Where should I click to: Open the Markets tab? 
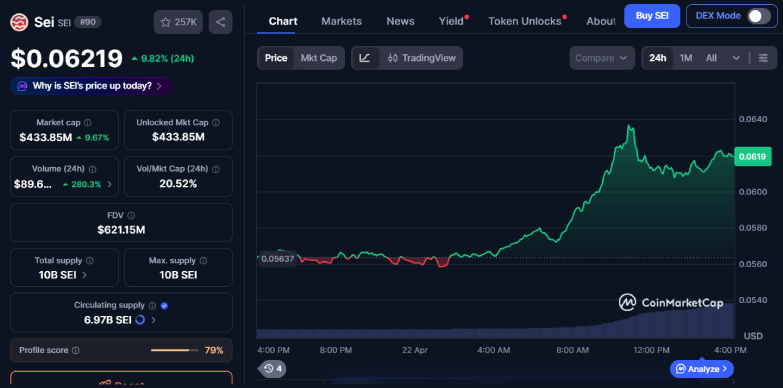(x=342, y=21)
